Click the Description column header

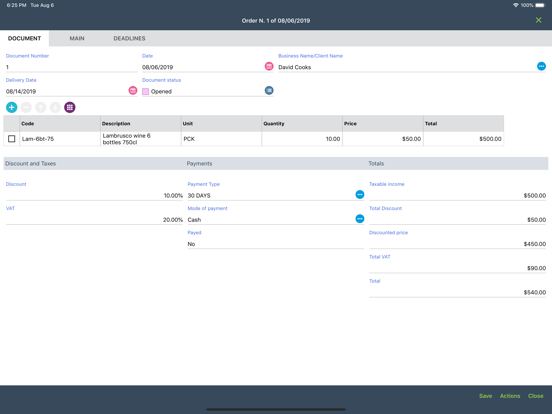click(141, 124)
